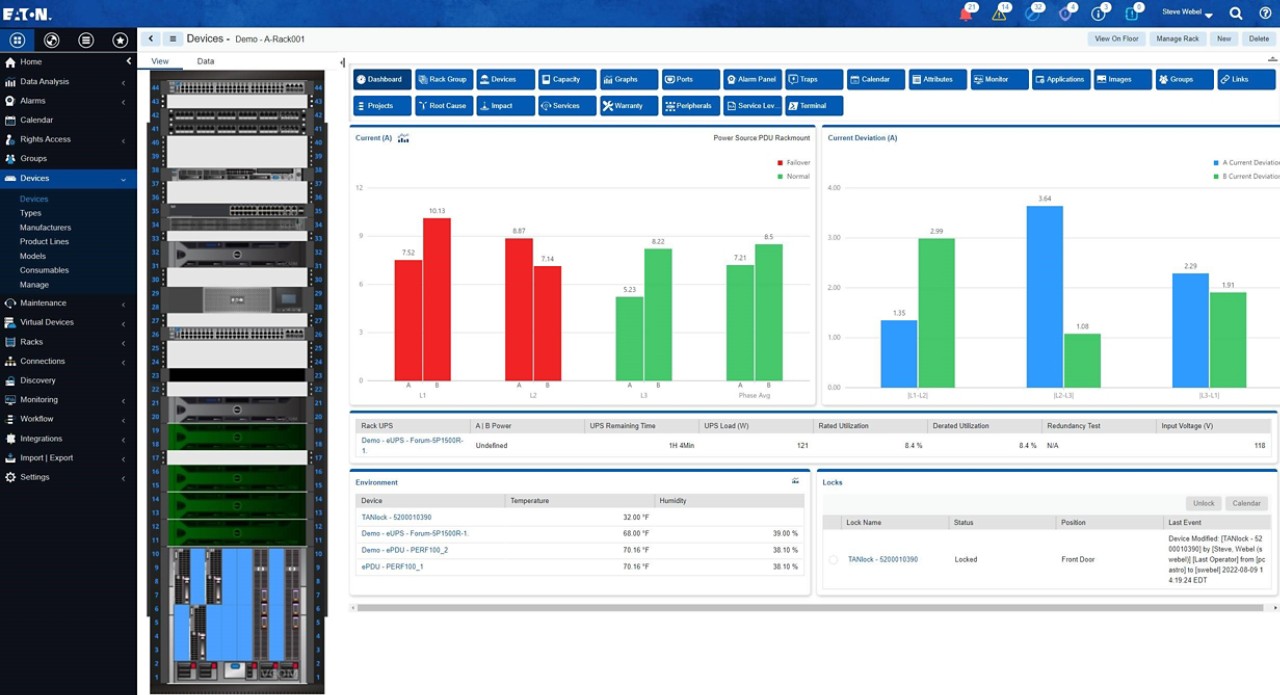1280x695 pixels.
Task: Open the Warranty section
Action: pos(628,105)
